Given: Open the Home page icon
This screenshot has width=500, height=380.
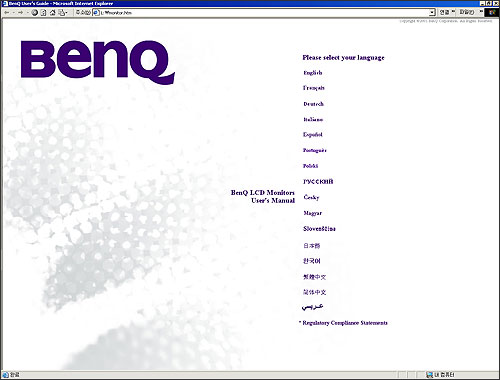Looking at the screenshot, I should pyautogui.click(x=52, y=13).
